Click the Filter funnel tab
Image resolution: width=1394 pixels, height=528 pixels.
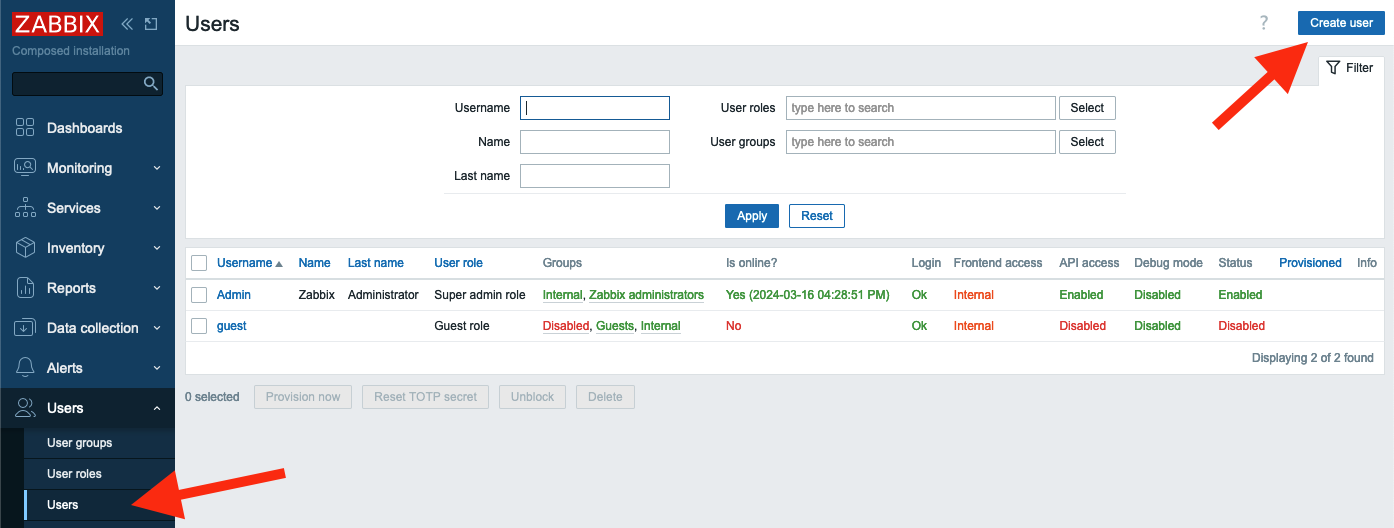coord(1350,68)
